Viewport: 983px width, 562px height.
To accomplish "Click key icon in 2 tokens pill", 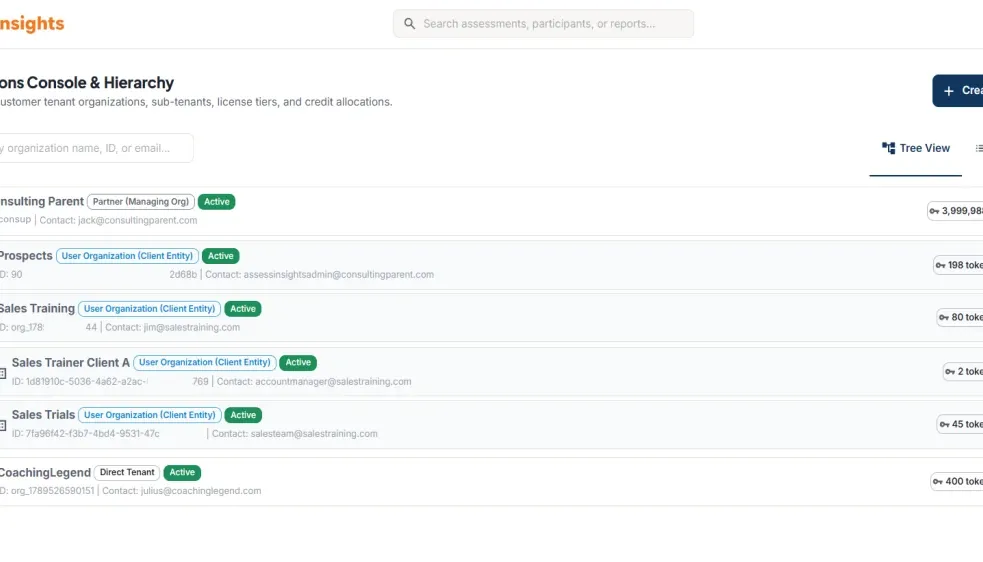I will click(x=950, y=373).
